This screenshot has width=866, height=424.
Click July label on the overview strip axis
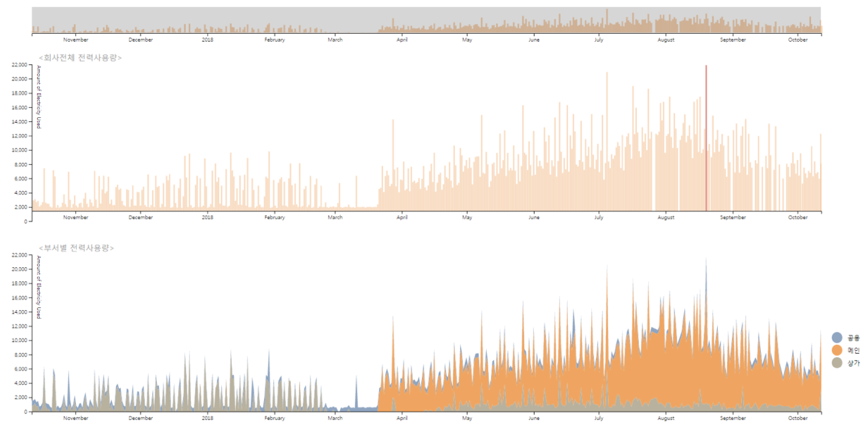tap(599, 40)
